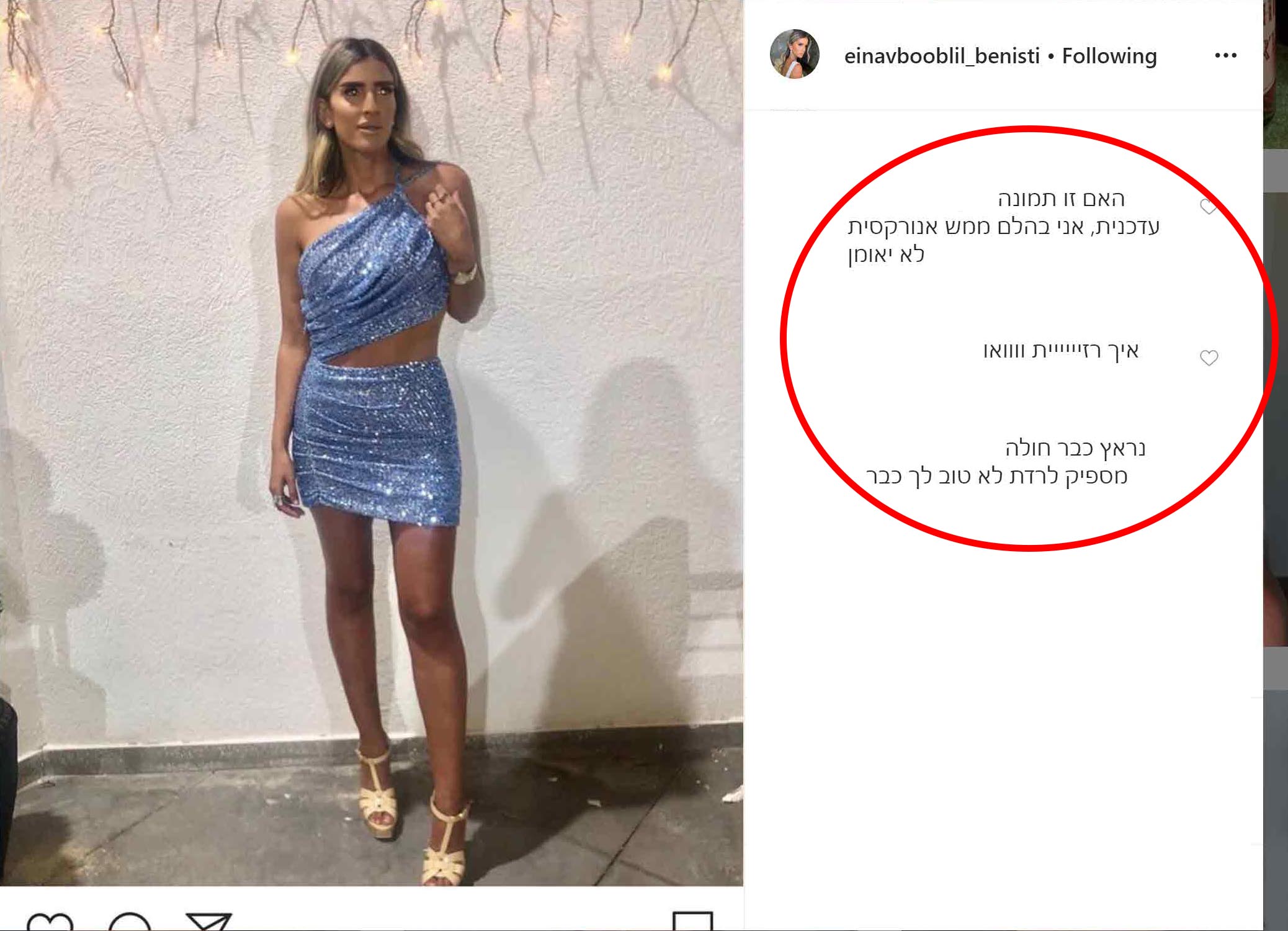Click the einavbooblil_benisti username link

[x=942, y=56]
